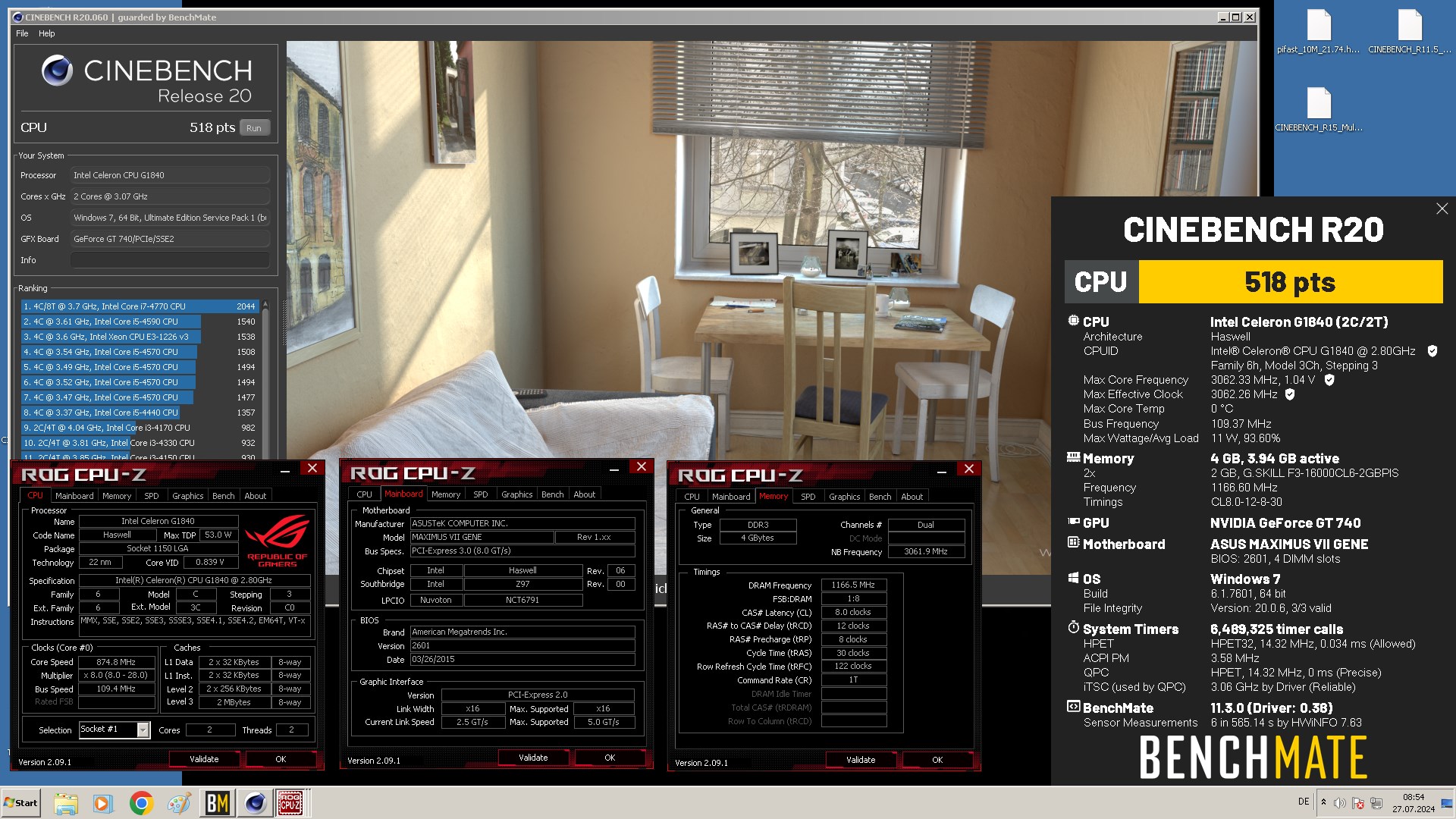Click Show Desktop button at taskbar edge
Screen dimensions: 1456x819
click(1447, 803)
